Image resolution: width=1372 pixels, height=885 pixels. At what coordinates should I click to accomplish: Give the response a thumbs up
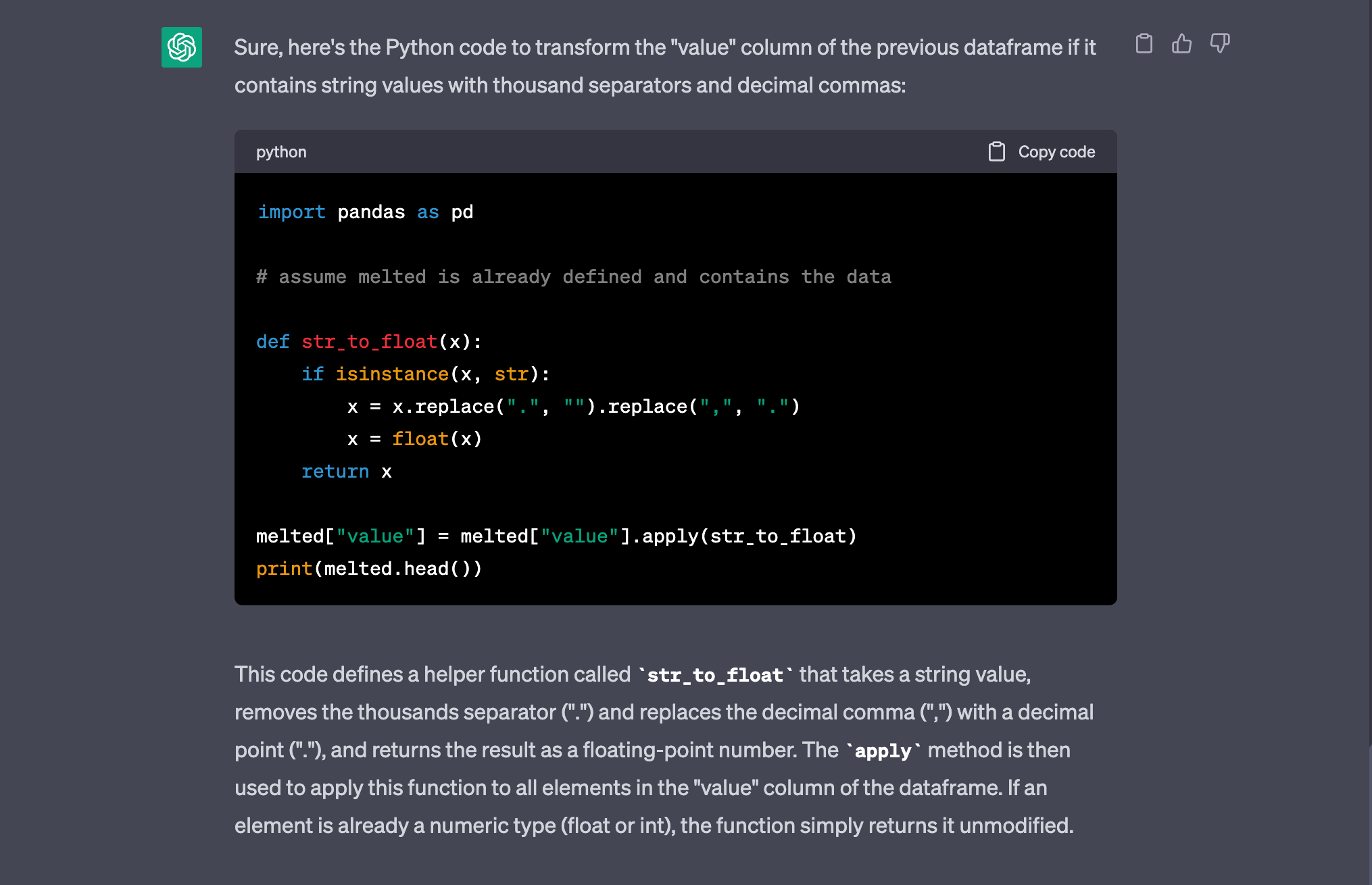1181,43
